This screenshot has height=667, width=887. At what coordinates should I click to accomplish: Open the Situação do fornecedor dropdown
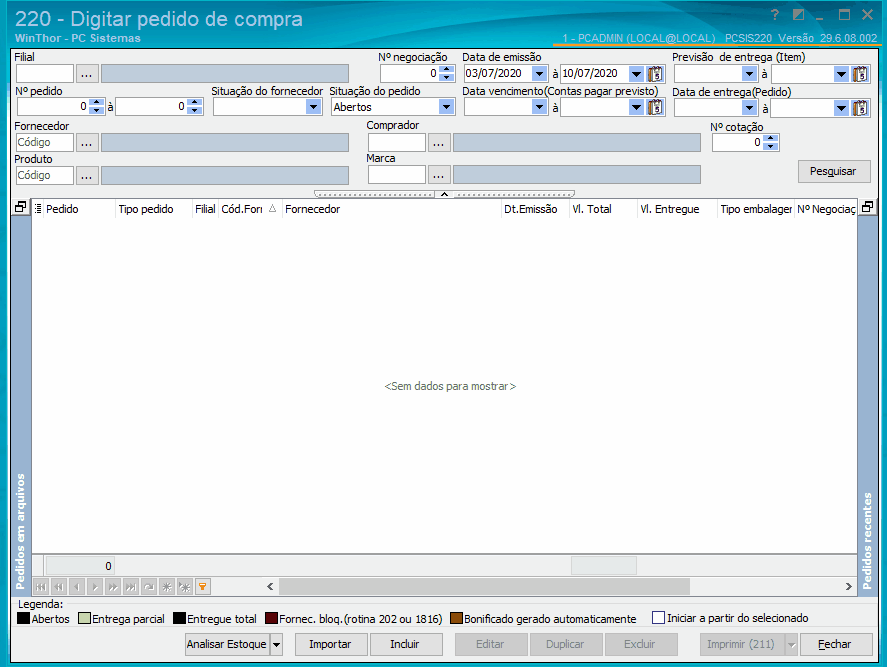coord(313,107)
